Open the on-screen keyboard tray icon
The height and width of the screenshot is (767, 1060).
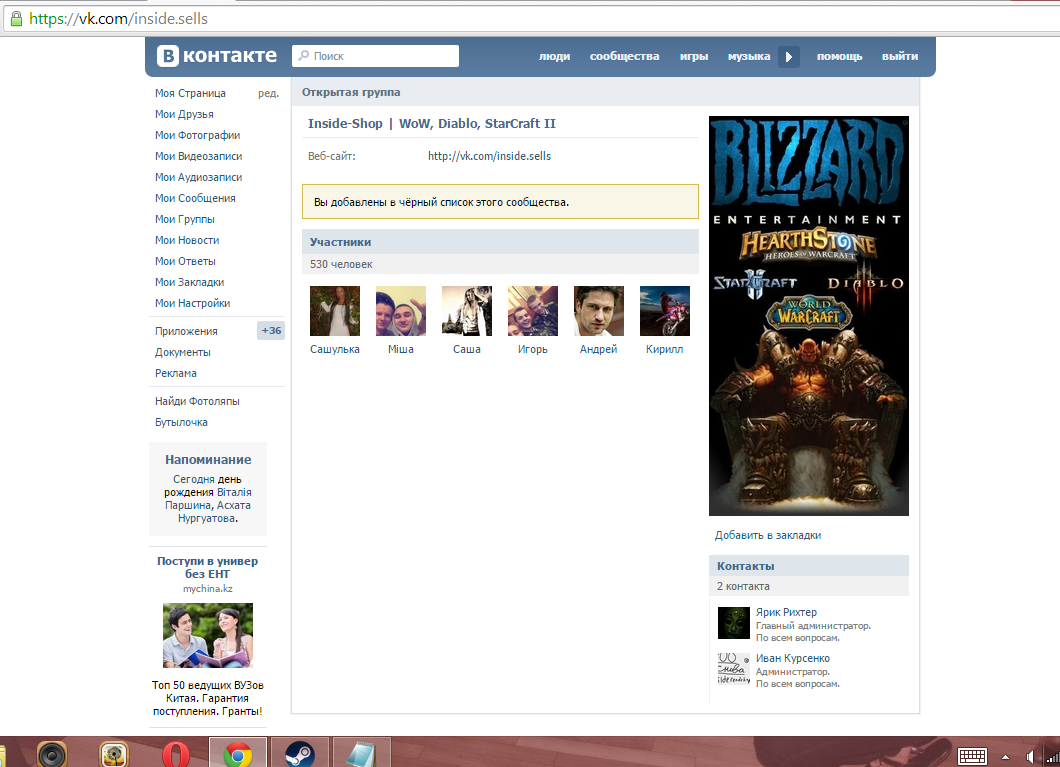tap(972, 756)
